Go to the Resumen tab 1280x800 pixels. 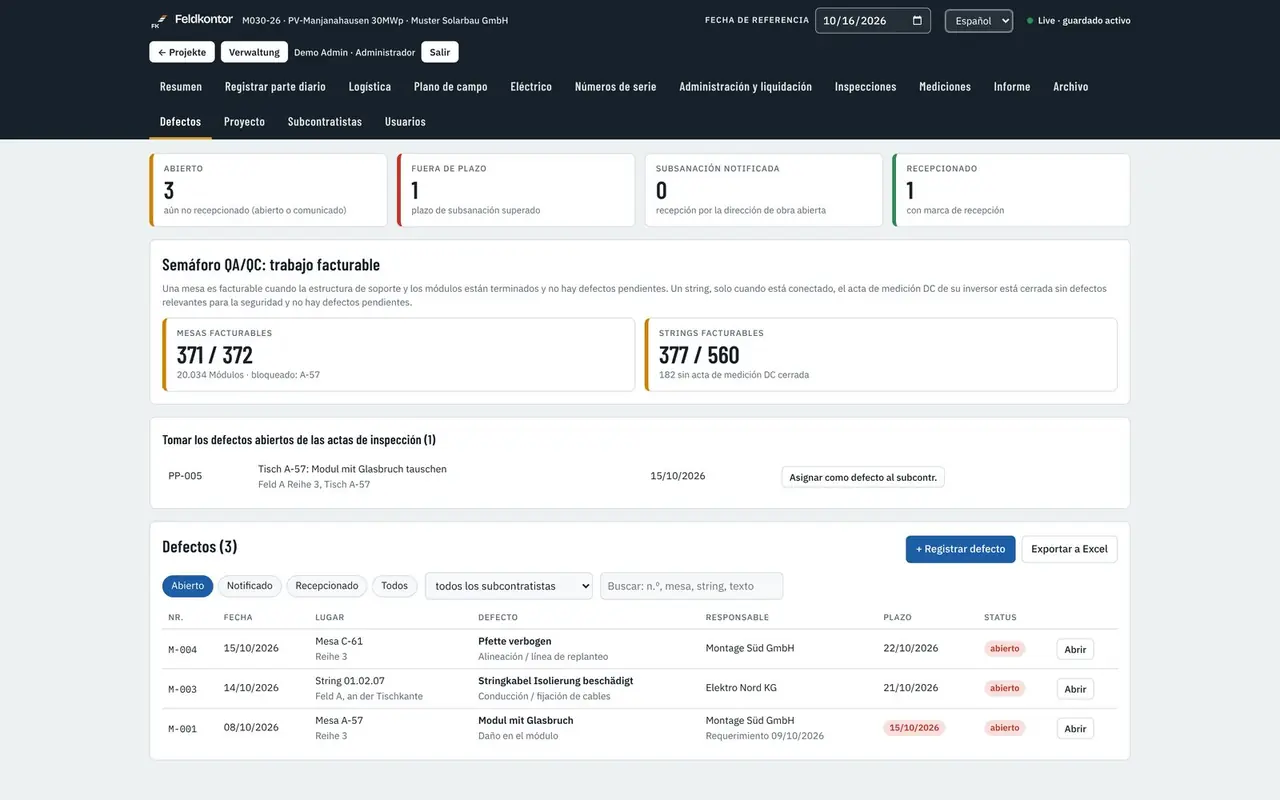pos(181,87)
